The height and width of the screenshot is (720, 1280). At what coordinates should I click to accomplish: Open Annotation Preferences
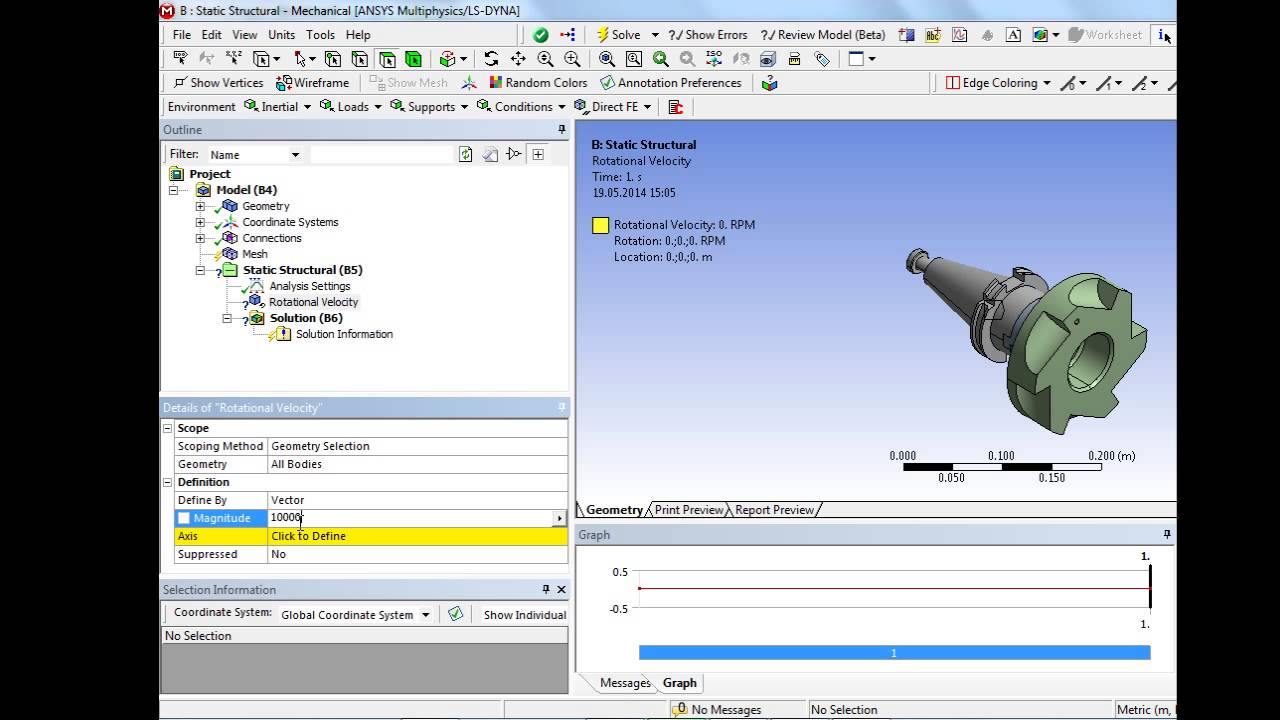pyautogui.click(x=671, y=83)
